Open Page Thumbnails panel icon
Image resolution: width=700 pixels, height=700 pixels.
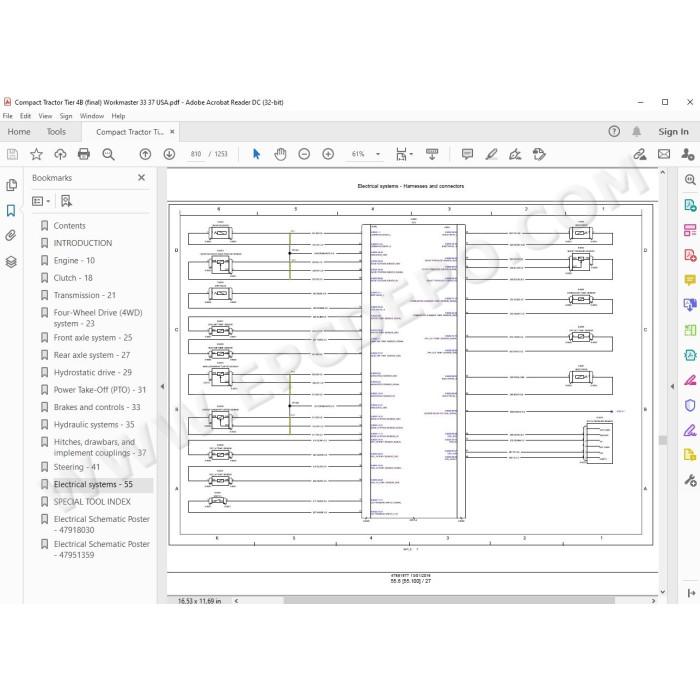12,185
